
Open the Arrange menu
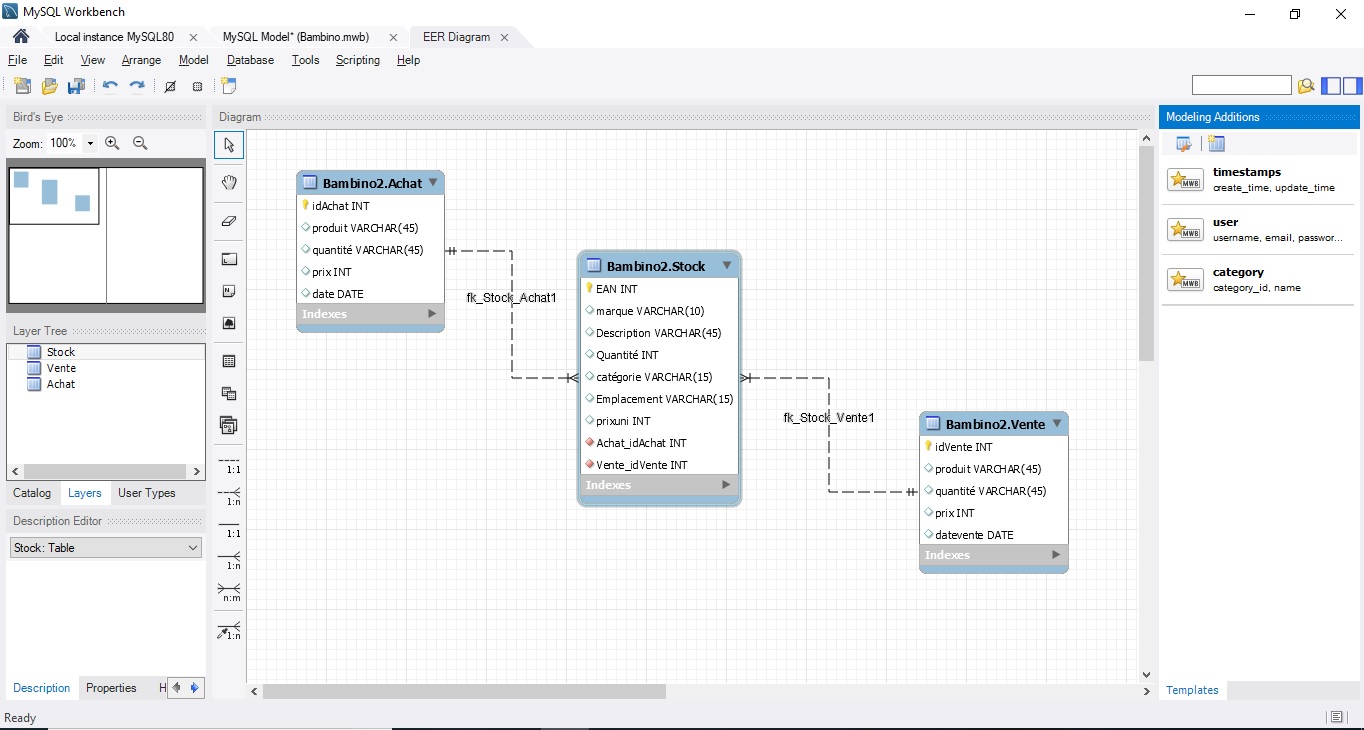(141, 60)
